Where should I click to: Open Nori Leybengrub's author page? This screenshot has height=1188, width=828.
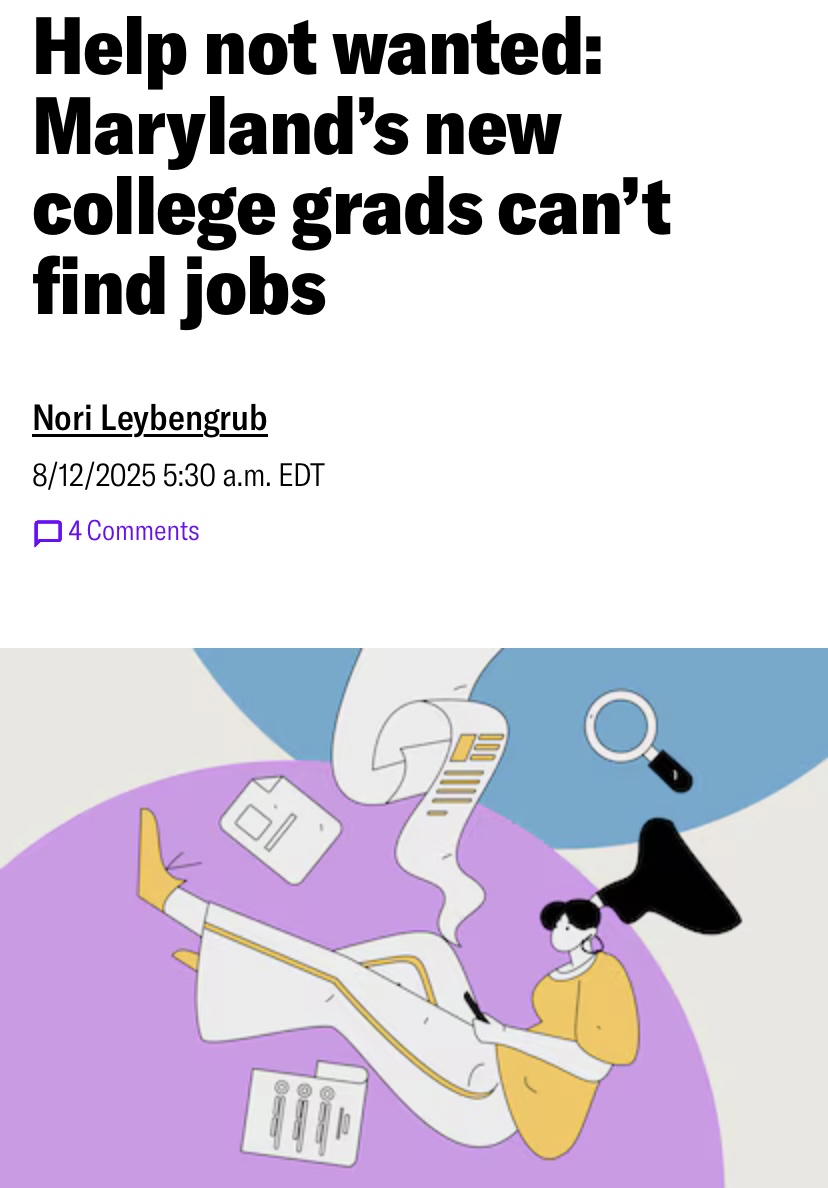(150, 418)
